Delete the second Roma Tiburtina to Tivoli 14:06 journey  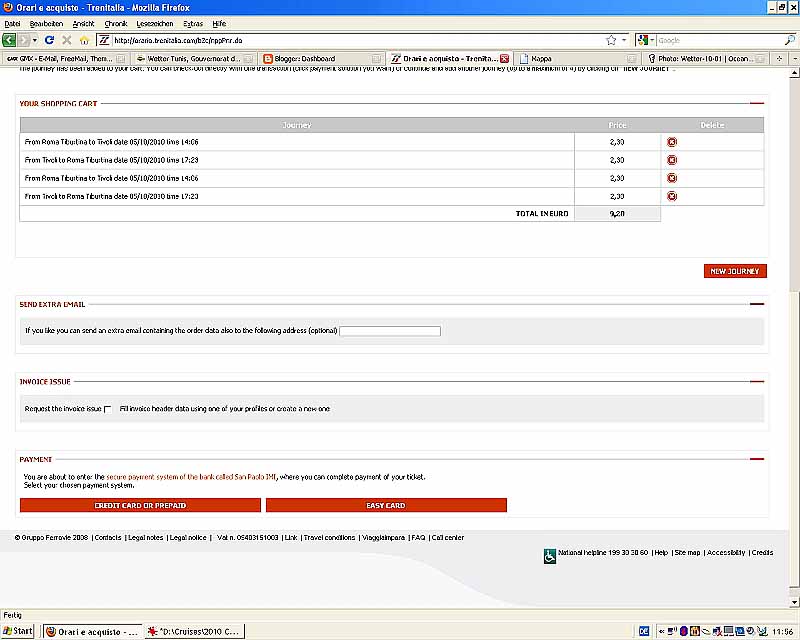(672, 178)
